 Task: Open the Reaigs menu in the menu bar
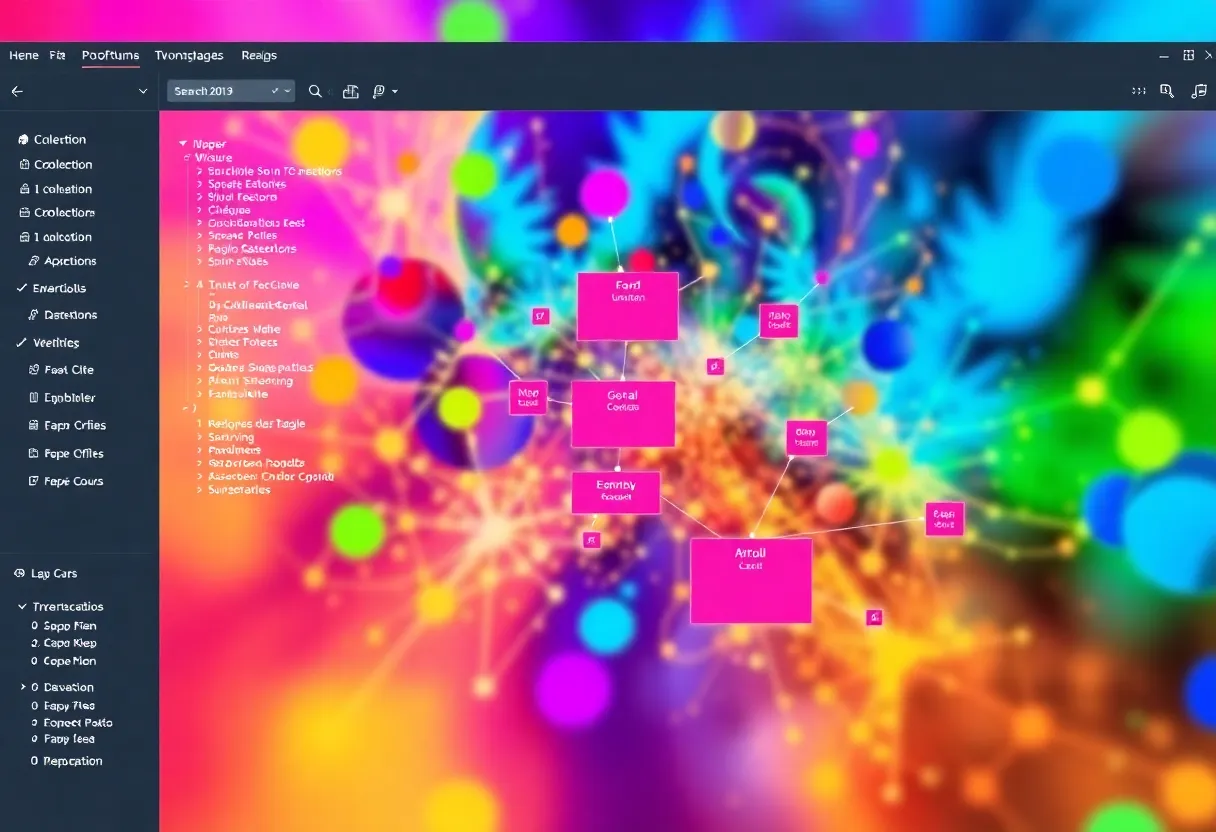[258, 55]
